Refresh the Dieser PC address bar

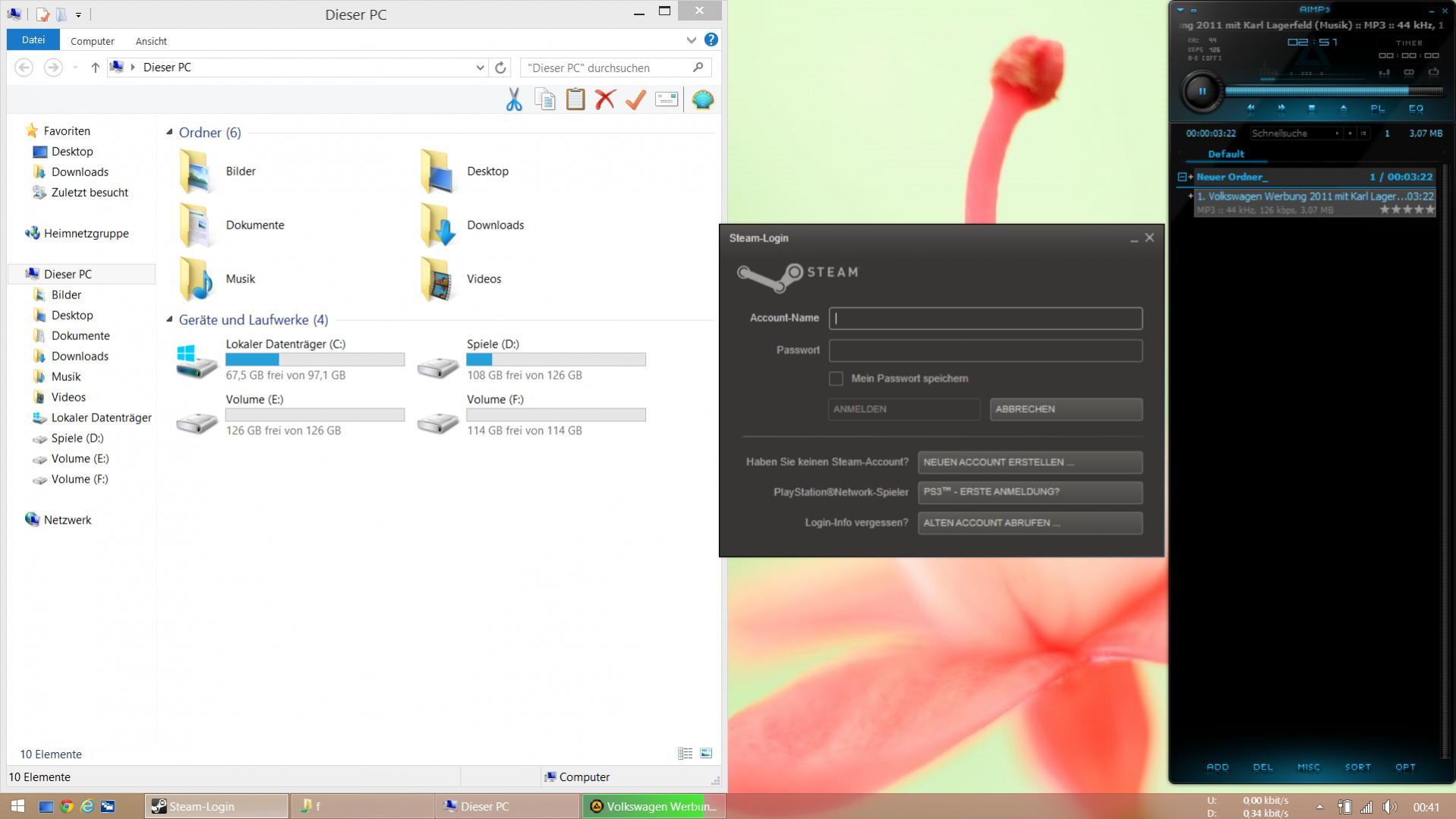[x=500, y=68]
